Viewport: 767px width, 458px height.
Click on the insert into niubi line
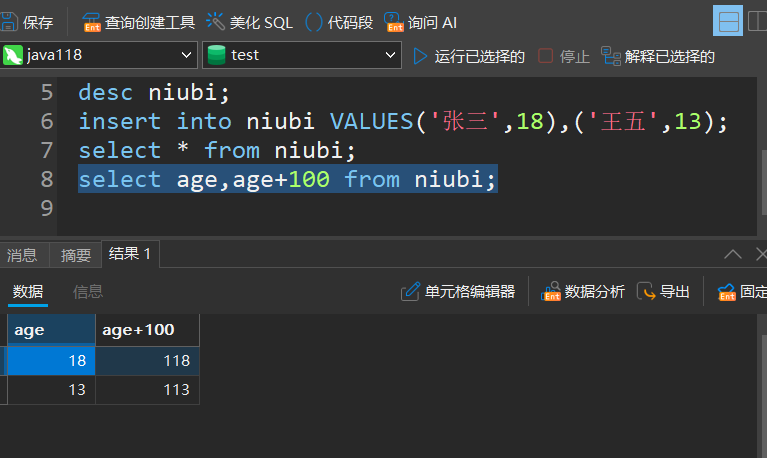click(403, 121)
